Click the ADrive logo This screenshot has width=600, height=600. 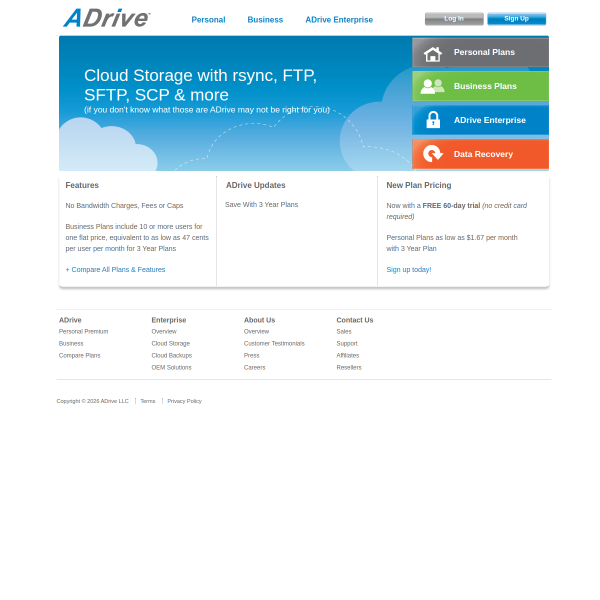[x=107, y=18]
